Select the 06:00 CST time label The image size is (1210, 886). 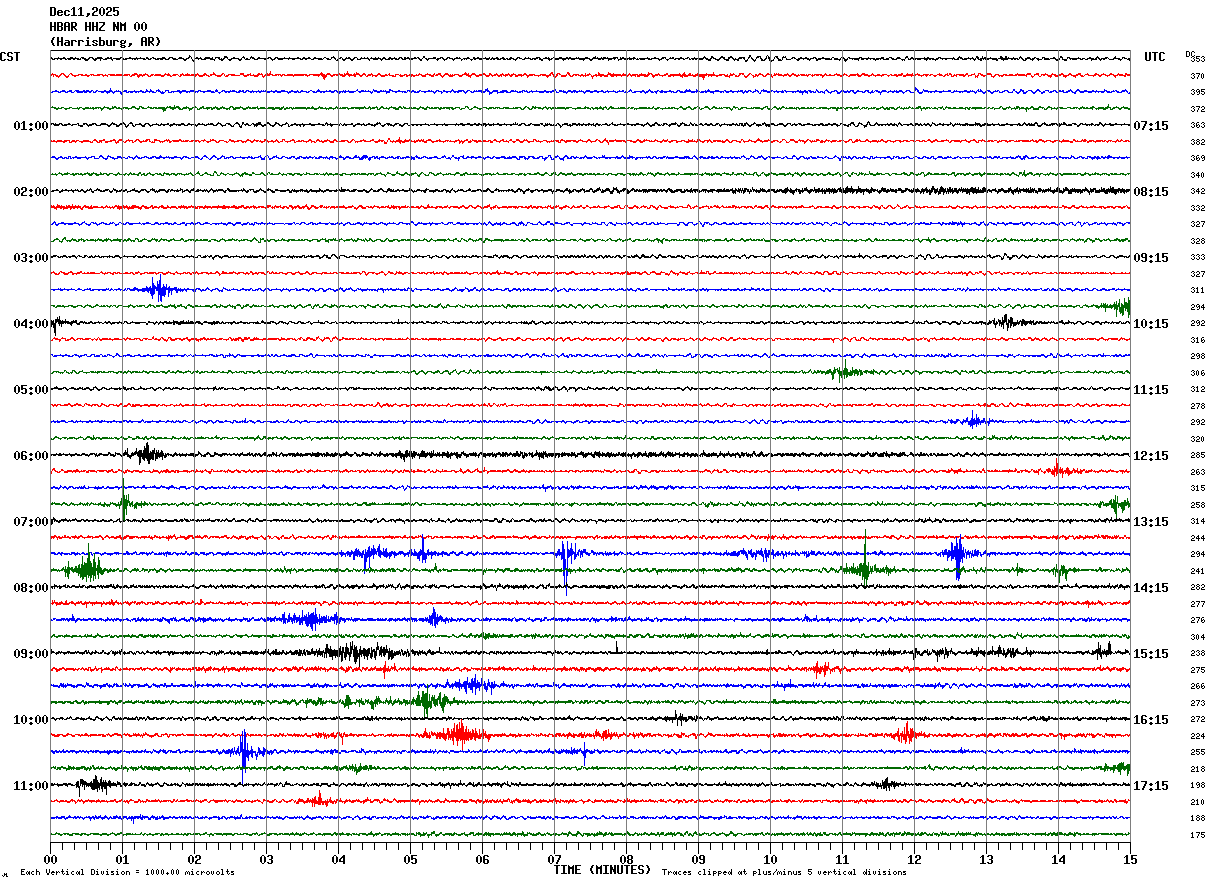tap(31, 456)
